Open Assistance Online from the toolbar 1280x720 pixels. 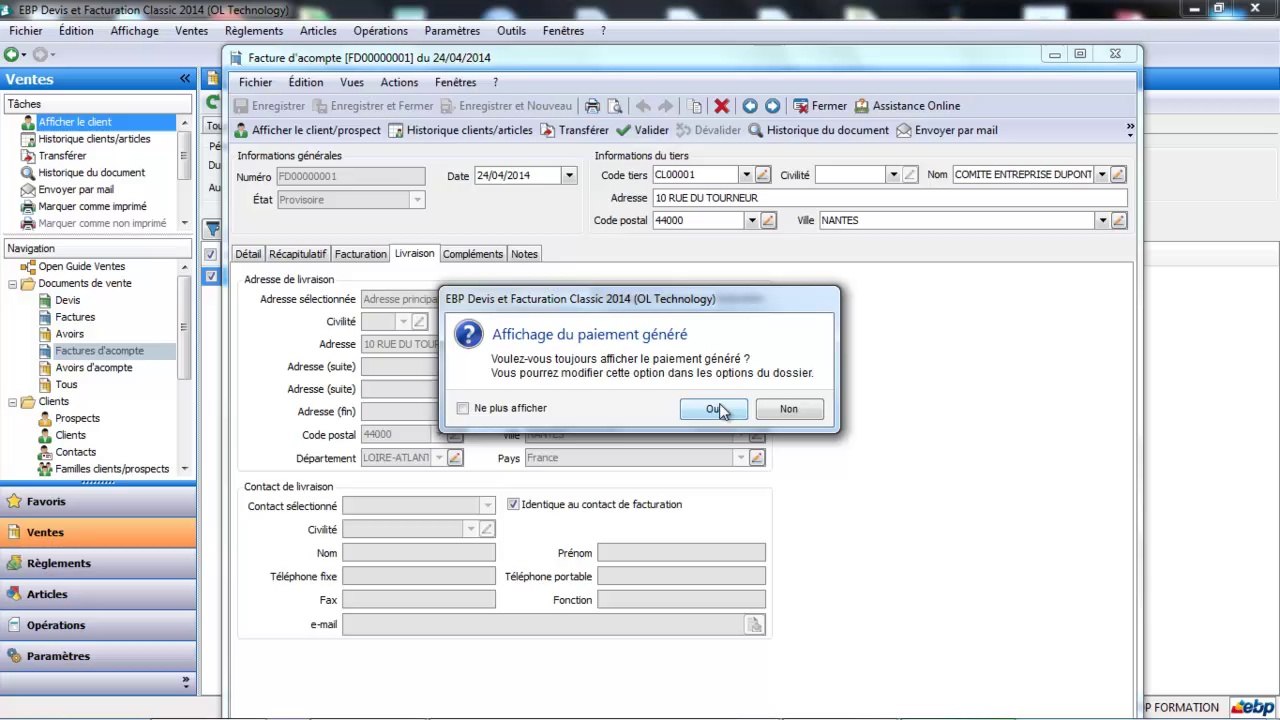[906, 106]
